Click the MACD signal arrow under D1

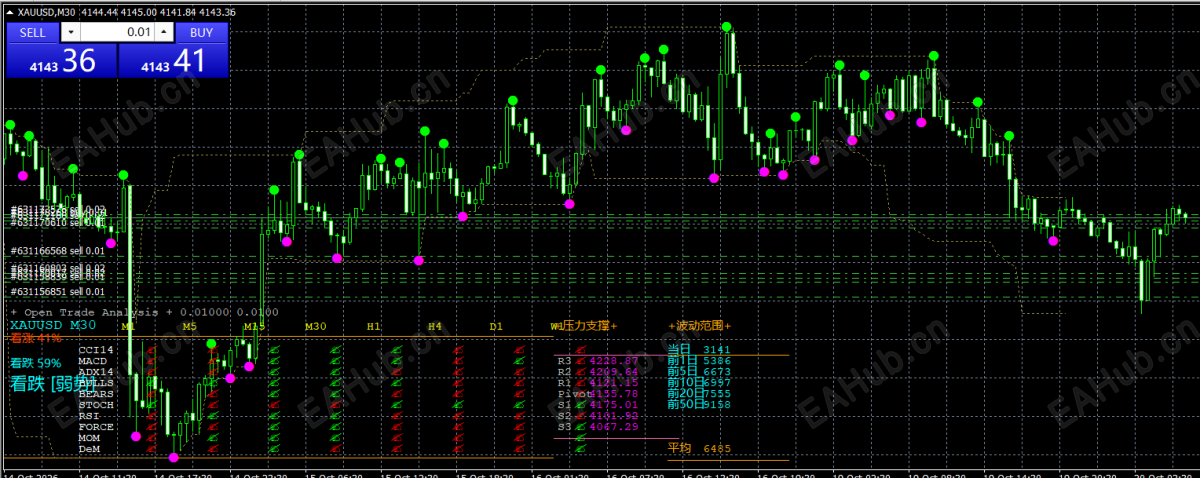click(x=519, y=361)
